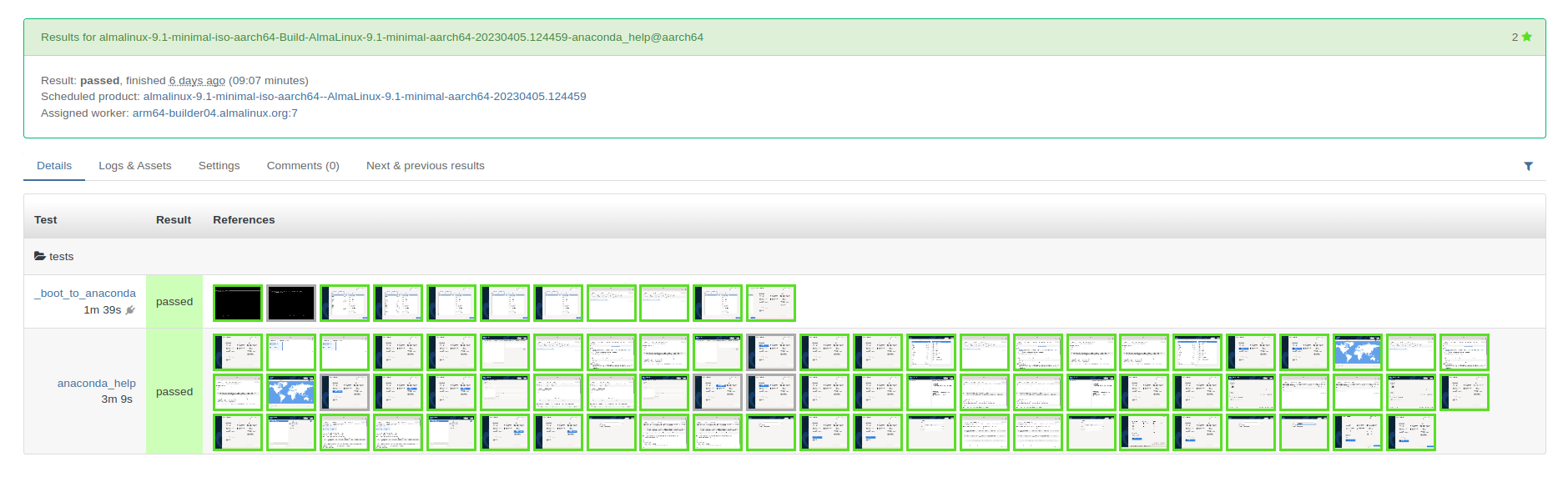The width and height of the screenshot is (1568, 492).
Task: Open the filter funnel icon
Action: (1528, 166)
